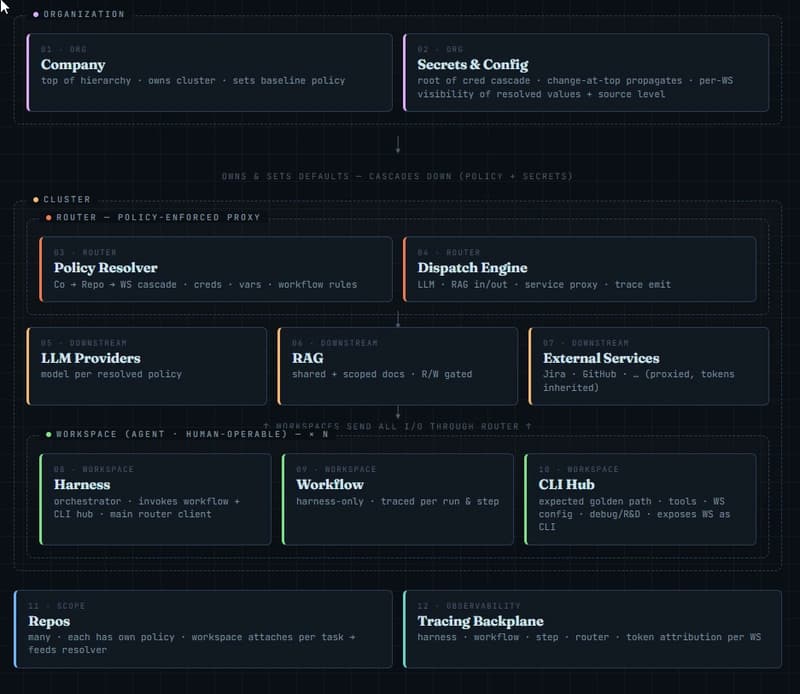This screenshot has width=800, height=694.
Task: Click the green dot next to the Workspace label
Action: (x=48, y=435)
